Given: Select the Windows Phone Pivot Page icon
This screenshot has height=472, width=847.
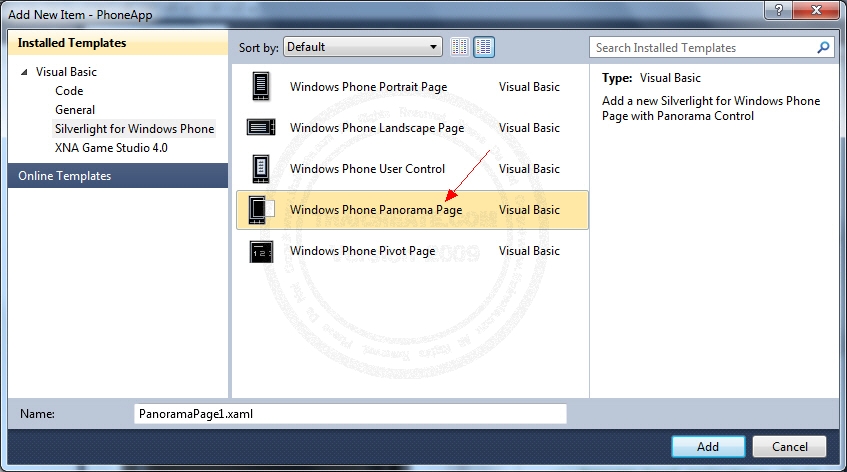Looking at the screenshot, I should click(261, 252).
